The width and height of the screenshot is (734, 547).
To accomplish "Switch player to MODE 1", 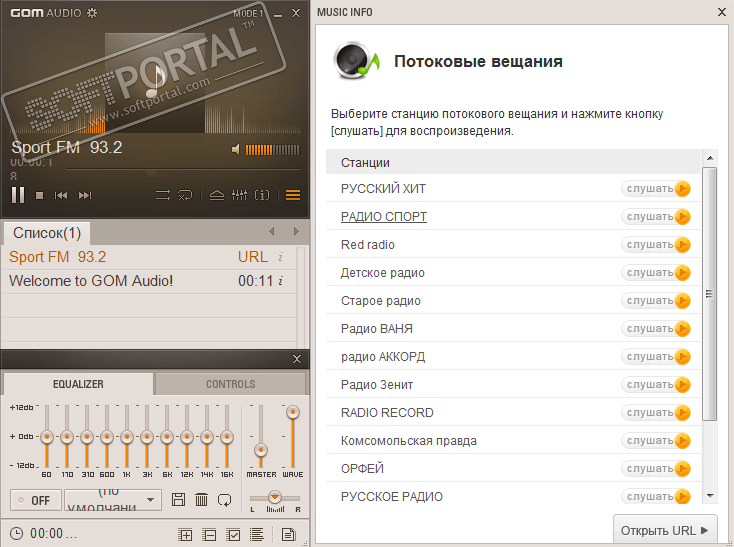I will (x=248, y=14).
